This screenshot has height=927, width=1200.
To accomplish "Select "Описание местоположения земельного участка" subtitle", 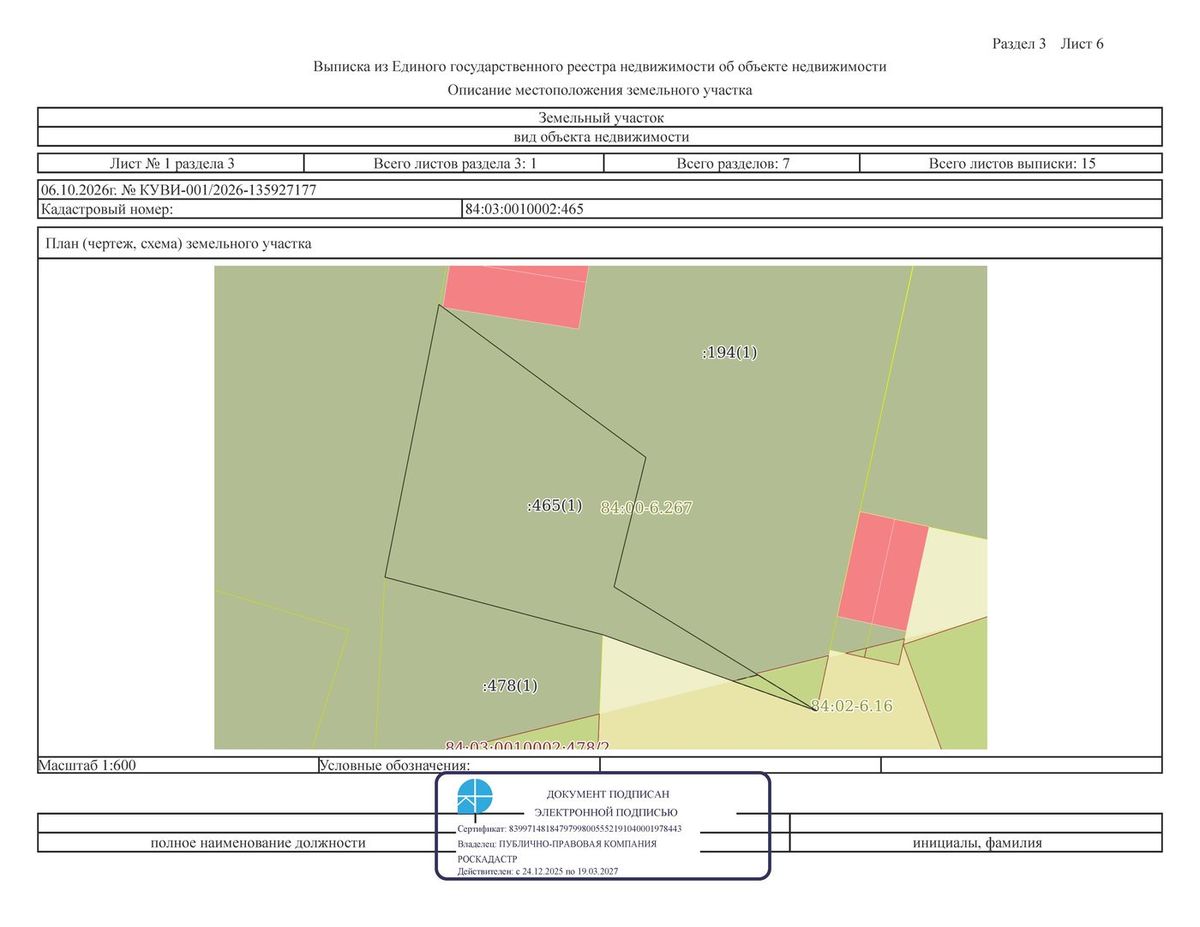I will tap(600, 90).
